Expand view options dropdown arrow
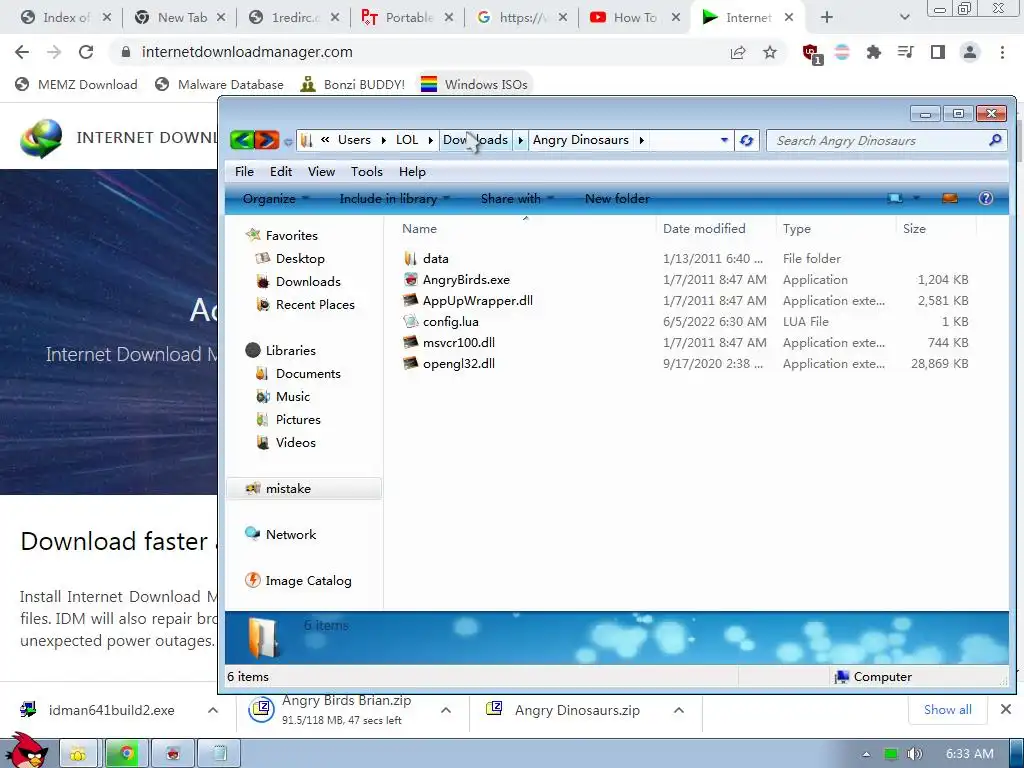The width and height of the screenshot is (1024, 768). [916, 198]
